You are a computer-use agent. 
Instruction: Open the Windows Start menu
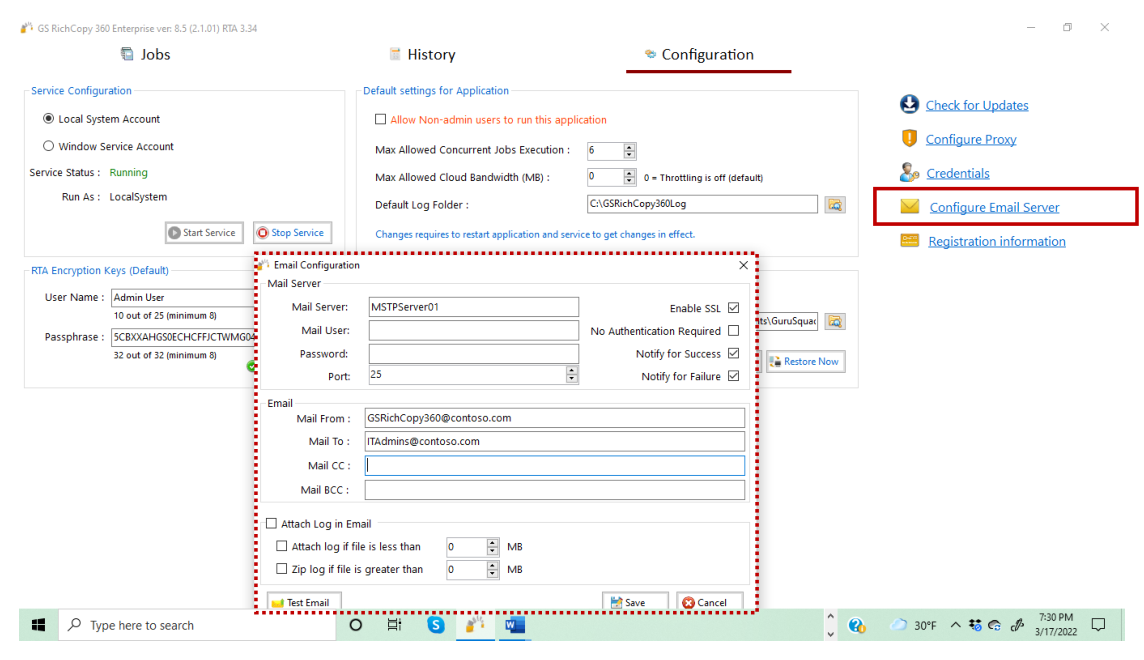coord(39,625)
